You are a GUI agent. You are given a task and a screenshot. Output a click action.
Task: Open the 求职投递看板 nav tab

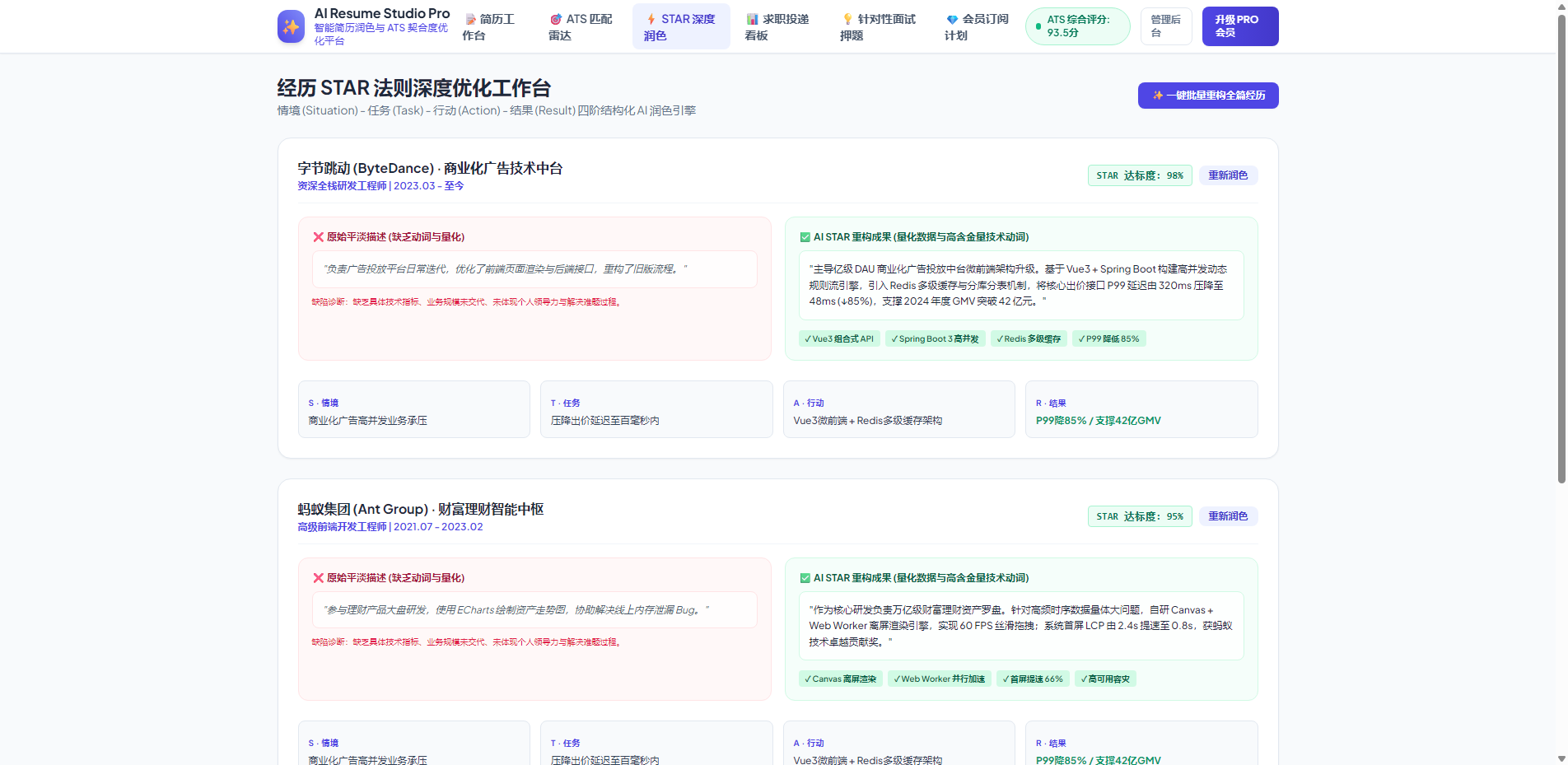pos(779,26)
